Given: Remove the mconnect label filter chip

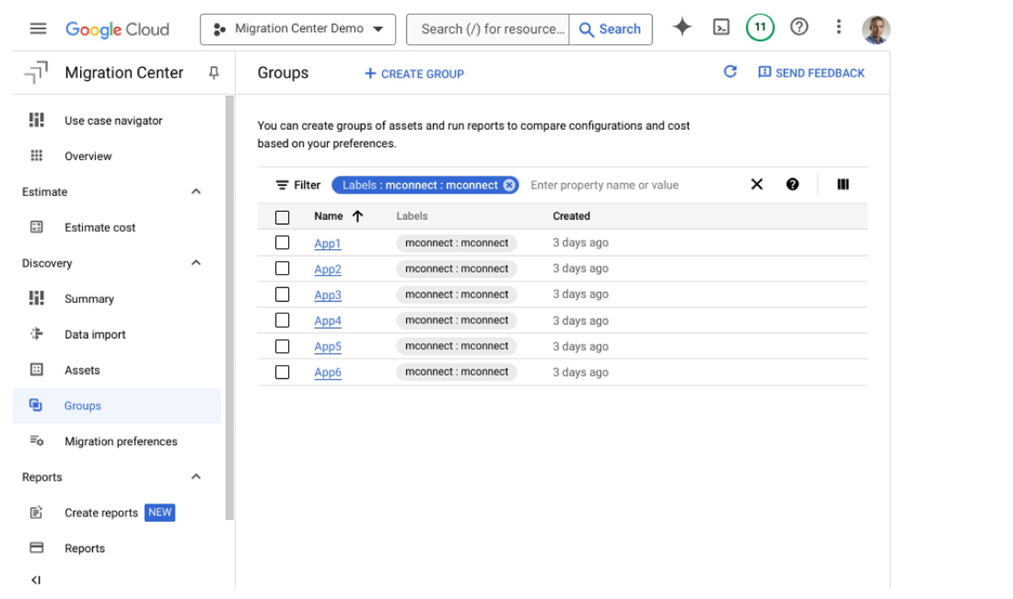Looking at the screenshot, I should coord(509,185).
